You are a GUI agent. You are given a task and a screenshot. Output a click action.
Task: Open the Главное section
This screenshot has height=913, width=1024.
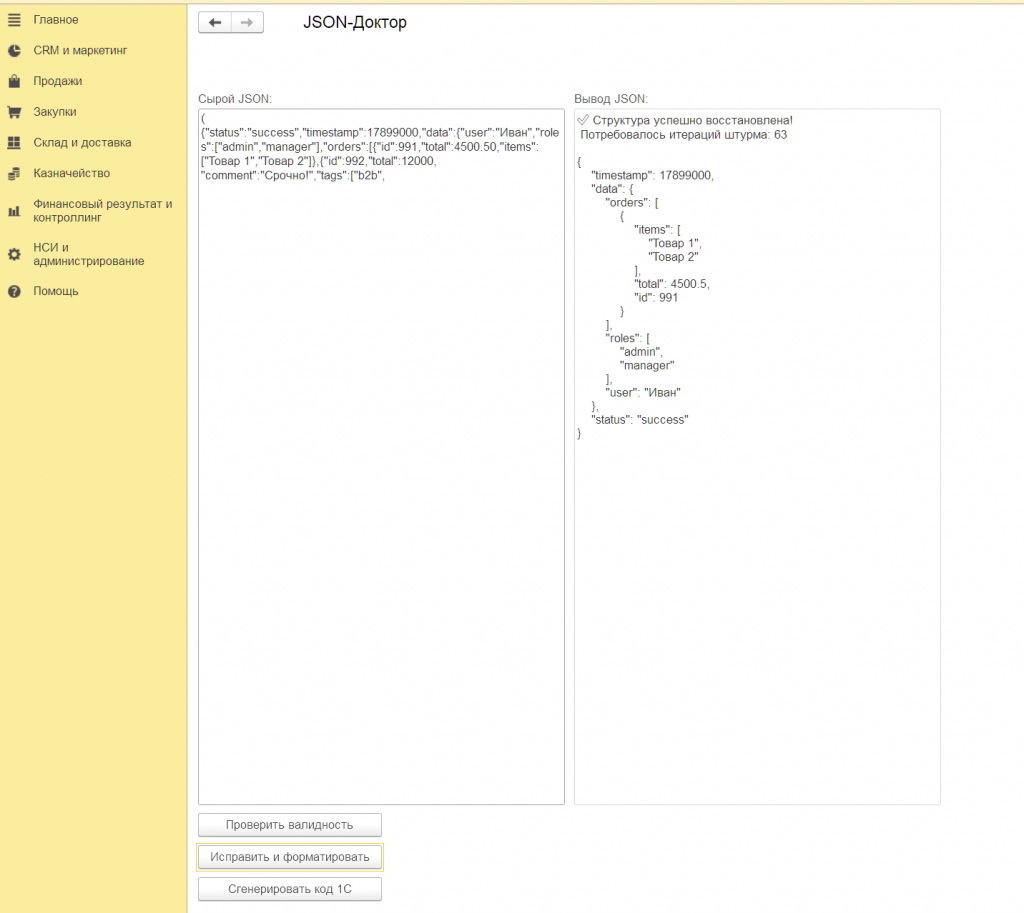56,20
